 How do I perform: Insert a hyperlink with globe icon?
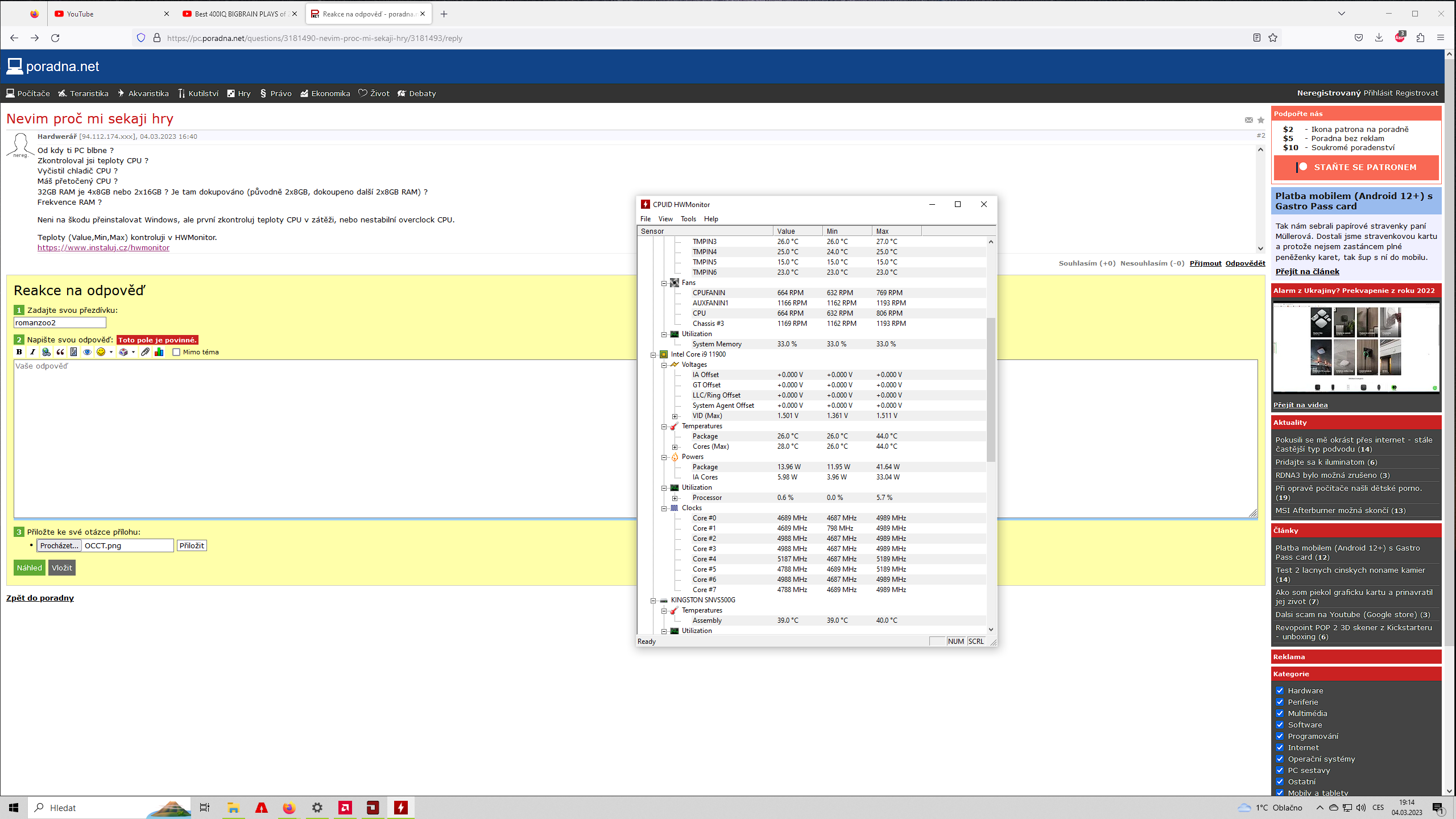click(x=46, y=352)
